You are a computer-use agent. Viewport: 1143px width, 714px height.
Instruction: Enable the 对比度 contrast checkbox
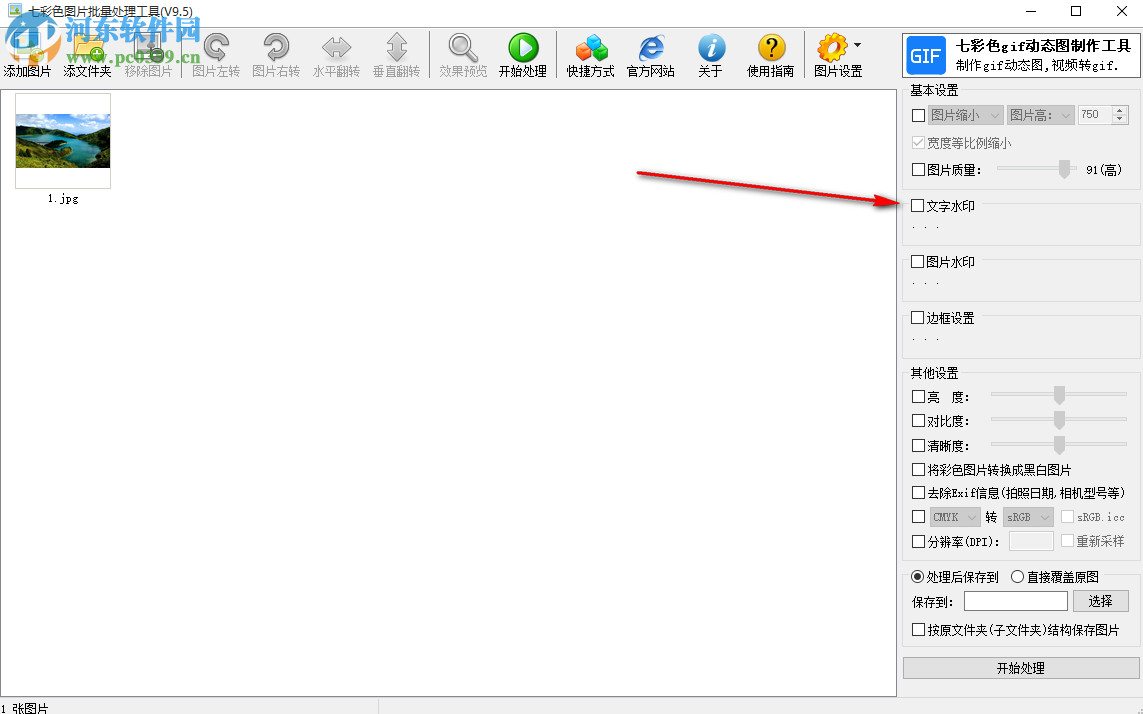coord(918,421)
